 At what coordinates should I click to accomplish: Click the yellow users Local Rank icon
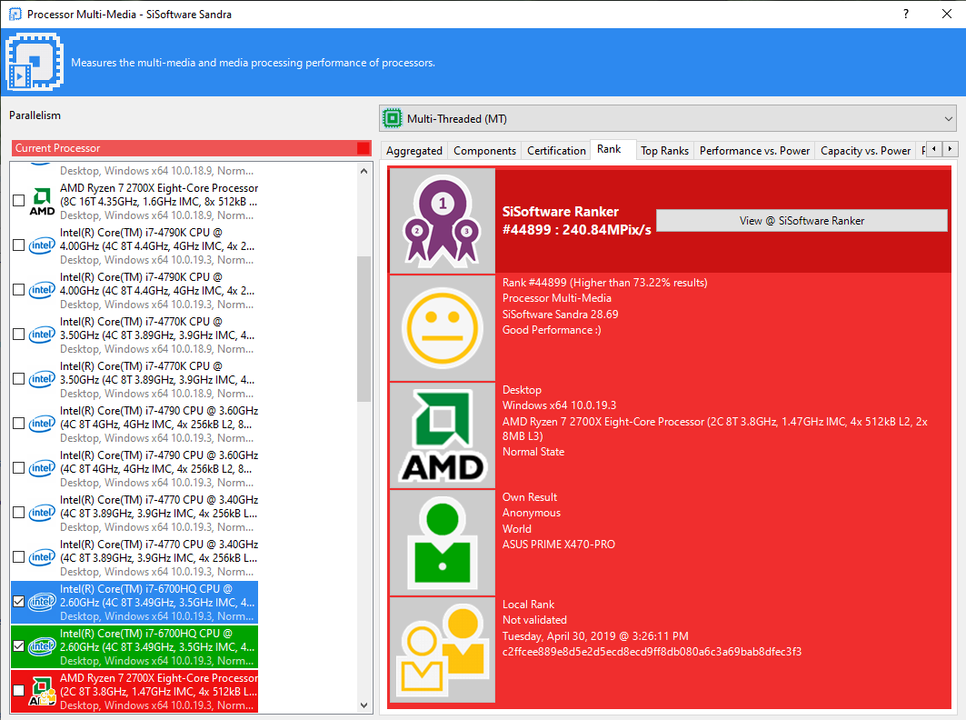443,649
